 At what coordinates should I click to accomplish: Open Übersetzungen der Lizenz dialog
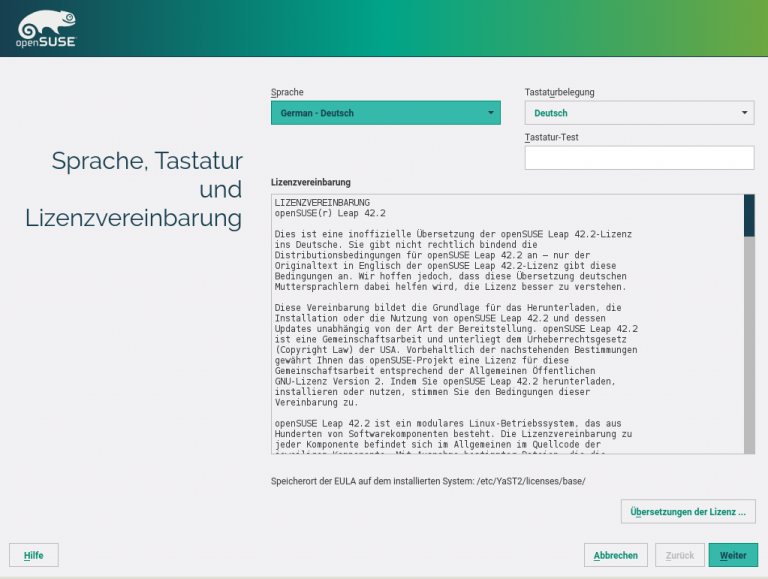688,512
